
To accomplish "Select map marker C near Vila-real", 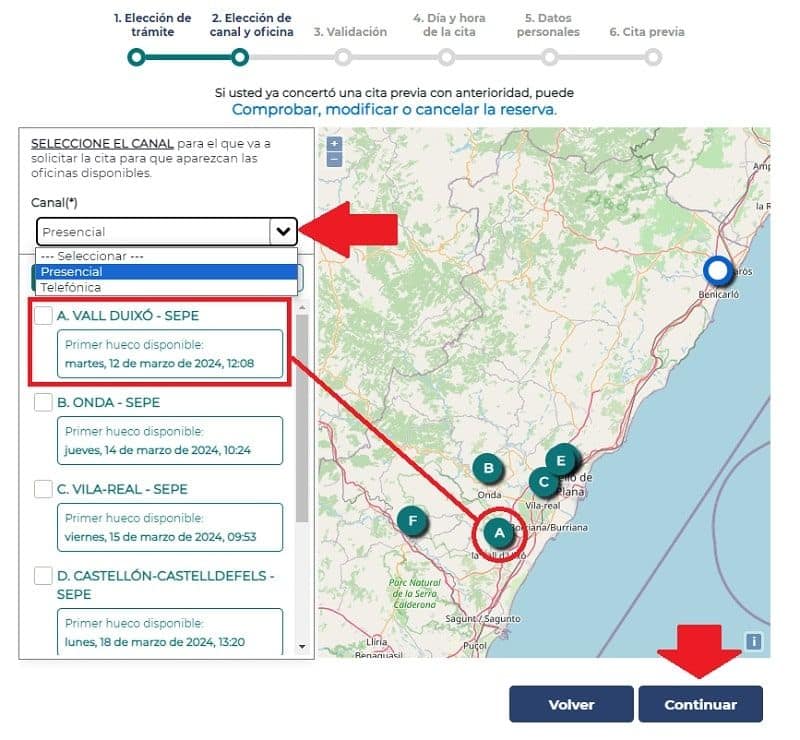I will (544, 482).
